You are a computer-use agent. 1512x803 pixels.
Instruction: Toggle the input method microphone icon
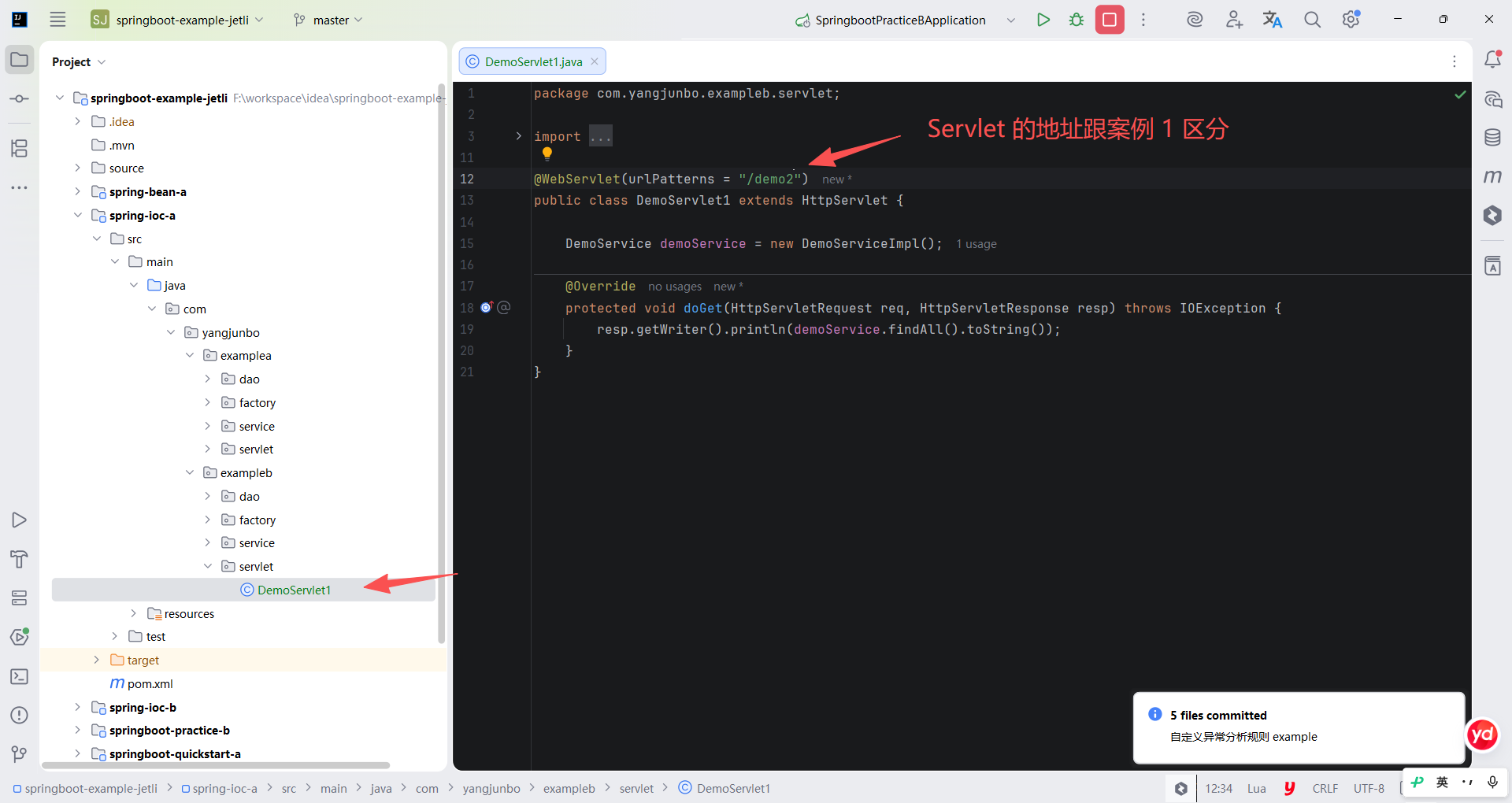[x=1492, y=782]
